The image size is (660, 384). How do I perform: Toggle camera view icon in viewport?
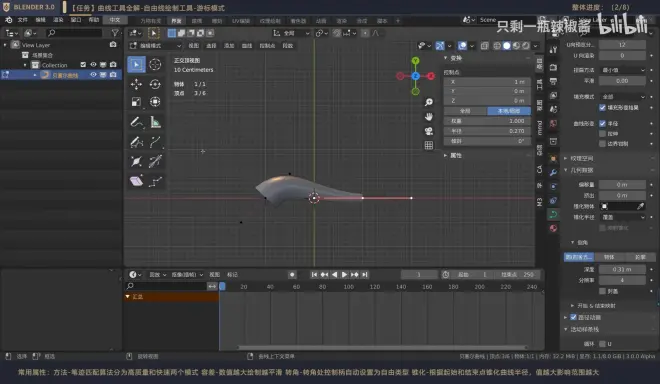pyautogui.click(x=428, y=131)
